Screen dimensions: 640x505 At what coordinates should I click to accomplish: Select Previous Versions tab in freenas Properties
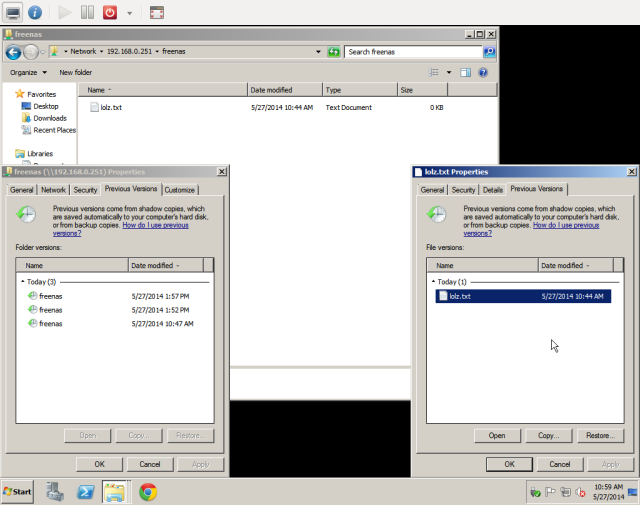(x=131, y=189)
